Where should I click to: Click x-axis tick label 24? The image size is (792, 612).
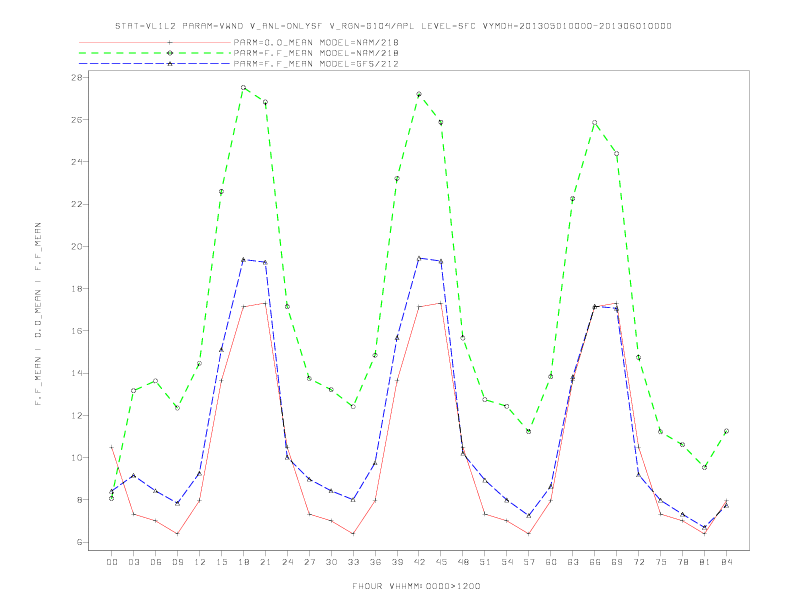[287, 562]
